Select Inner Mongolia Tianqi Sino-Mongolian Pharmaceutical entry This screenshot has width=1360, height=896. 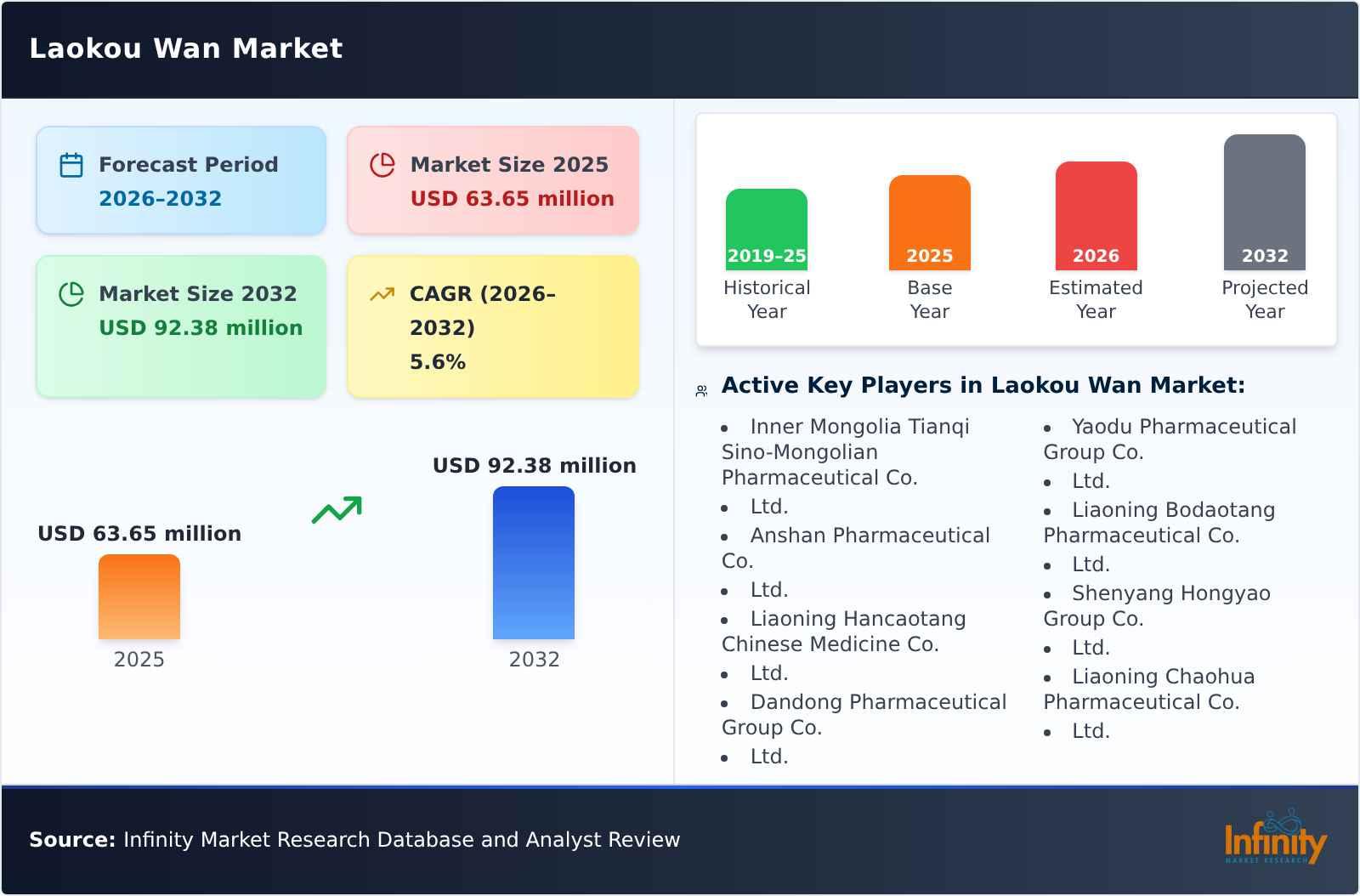(x=845, y=451)
